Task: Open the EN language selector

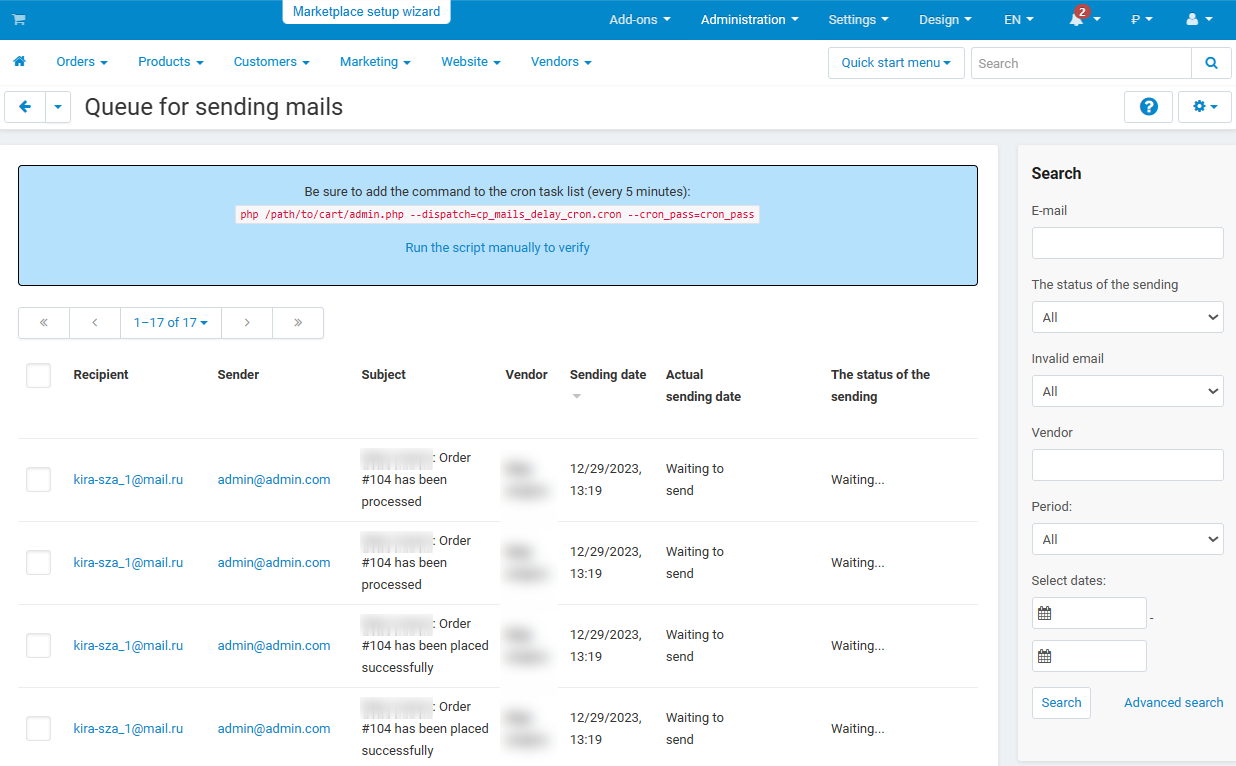Action: coord(1018,20)
